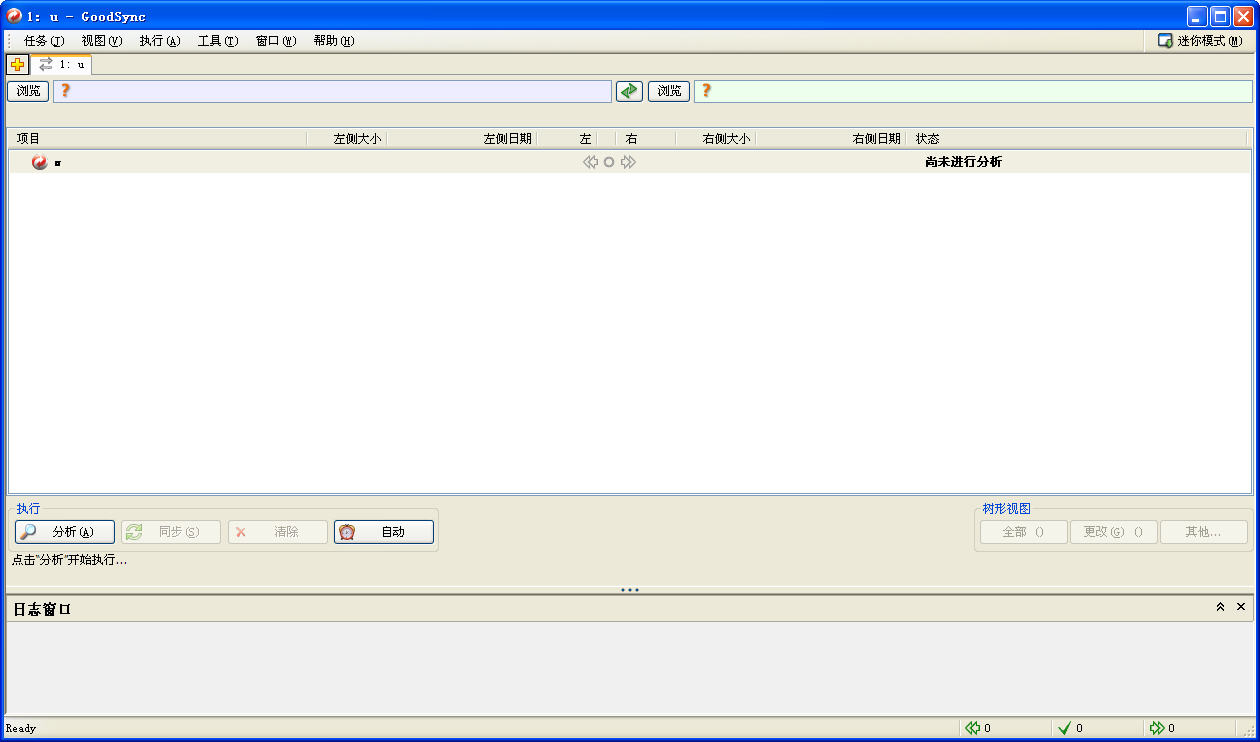Switch to 迷你模式 mini mode
This screenshot has height=742, width=1260.
1199,41
